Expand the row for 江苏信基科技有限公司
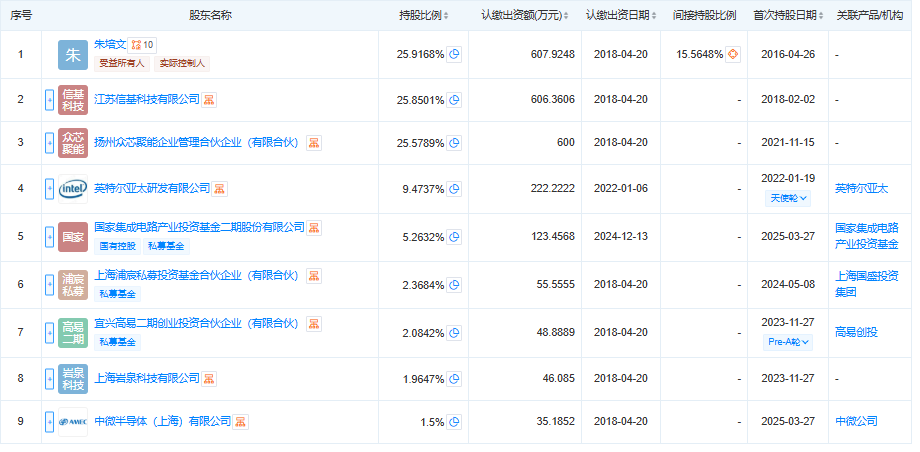Image resolution: width=920 pixels, height=452 pixels. pyautogui.click(x=49, y=100)
